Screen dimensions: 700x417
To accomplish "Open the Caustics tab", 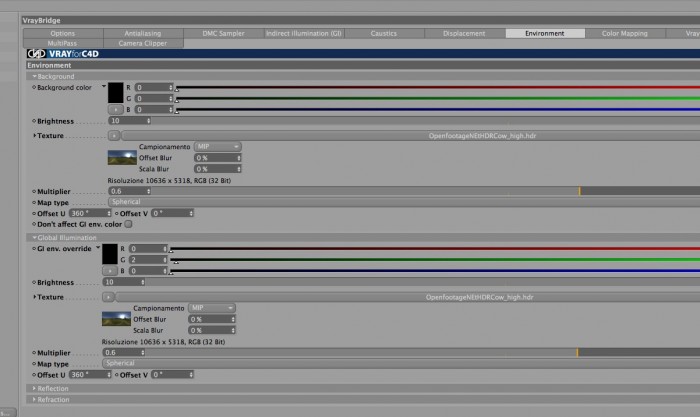I will [x=384, y=33].
